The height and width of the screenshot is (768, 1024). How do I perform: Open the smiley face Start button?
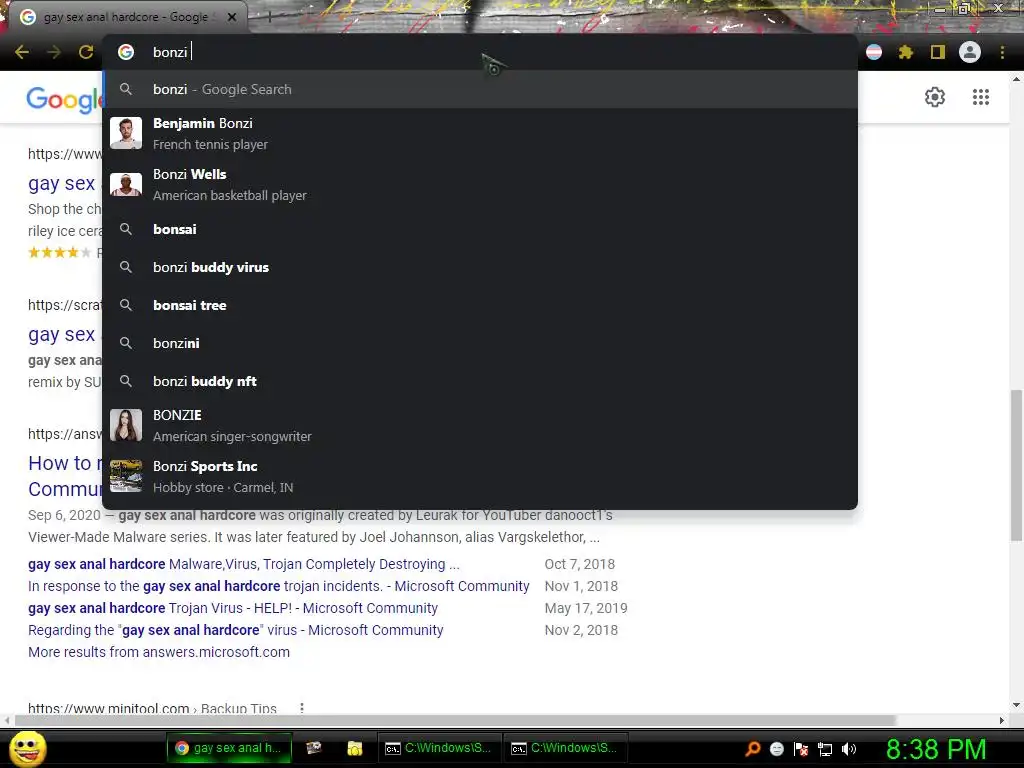[27, 748]
